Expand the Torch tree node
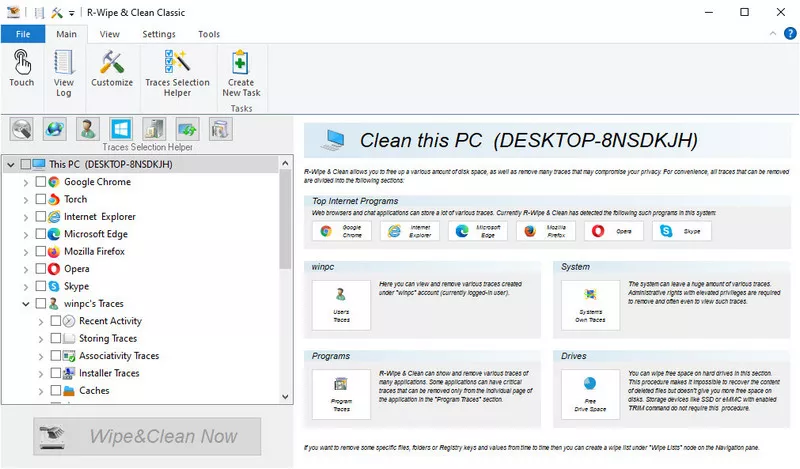800x469 pixels. [x=26, y=200]
